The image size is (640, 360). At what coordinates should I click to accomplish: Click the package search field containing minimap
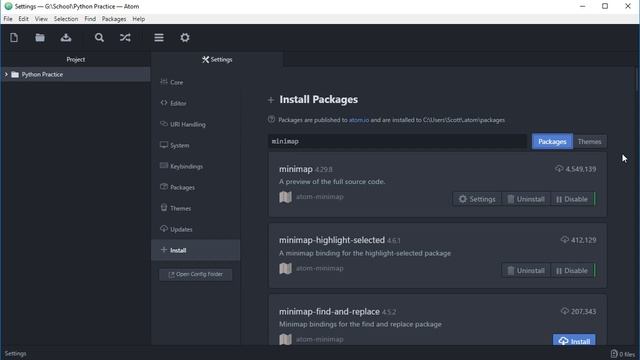397,141
